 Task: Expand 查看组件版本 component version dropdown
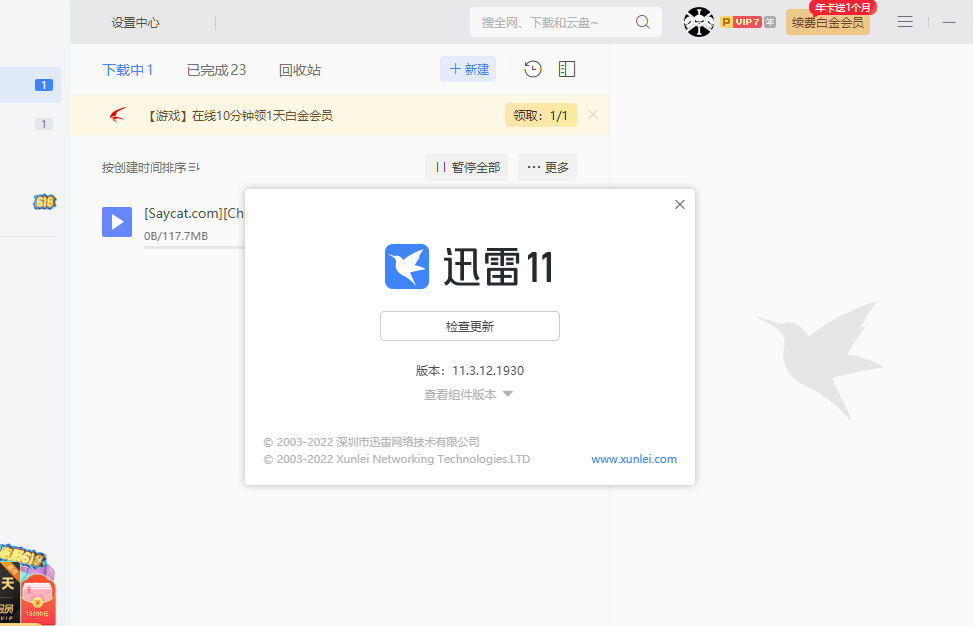pyautogui.click(x=470, y=394)
